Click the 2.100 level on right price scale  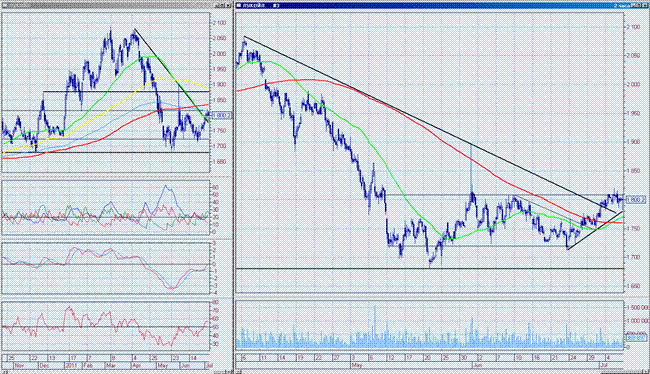click(x=633, y=27)
